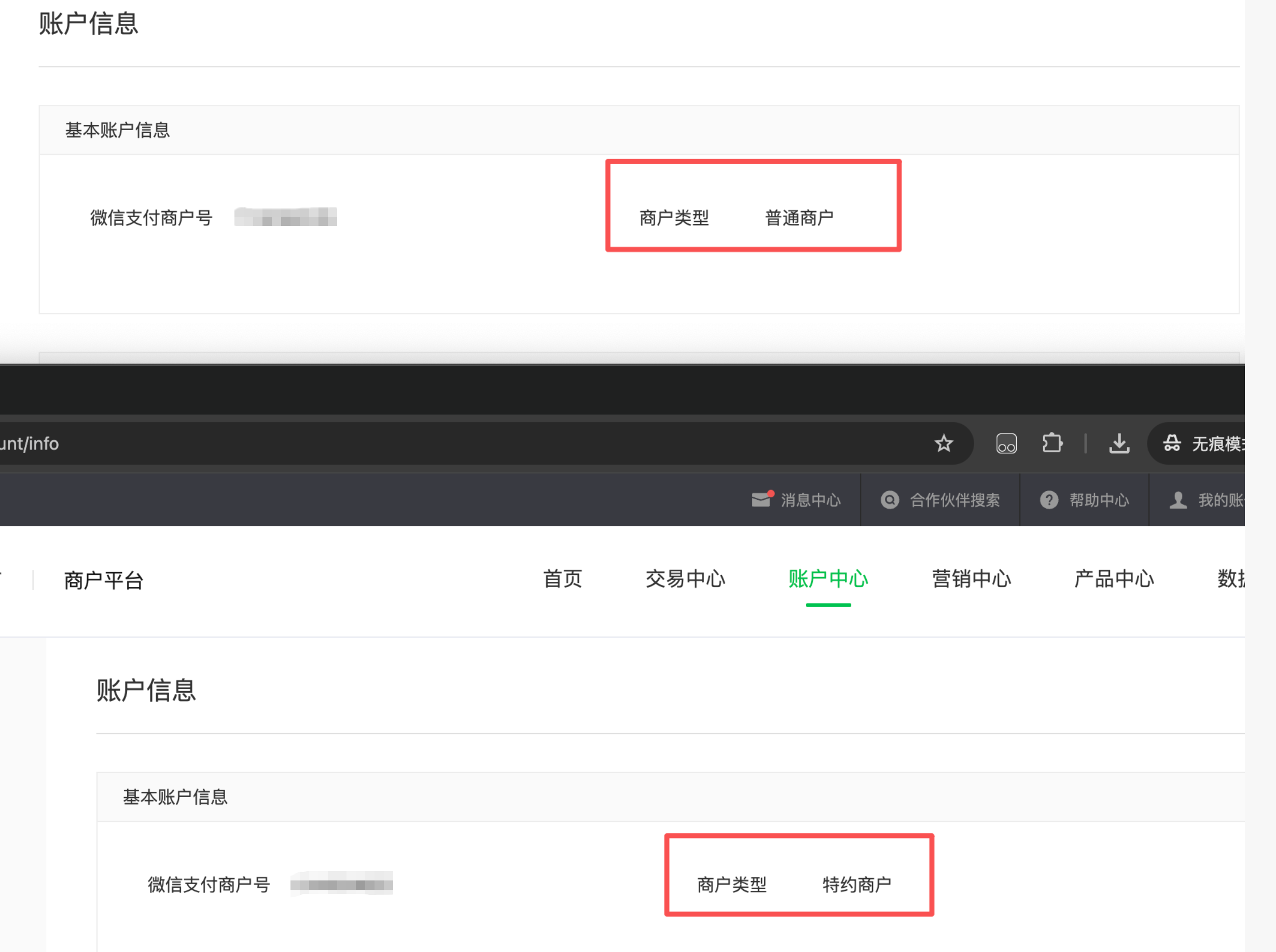Click the 普通商户 merchant type value
The image size is (1276, 952).
point(799,218)
